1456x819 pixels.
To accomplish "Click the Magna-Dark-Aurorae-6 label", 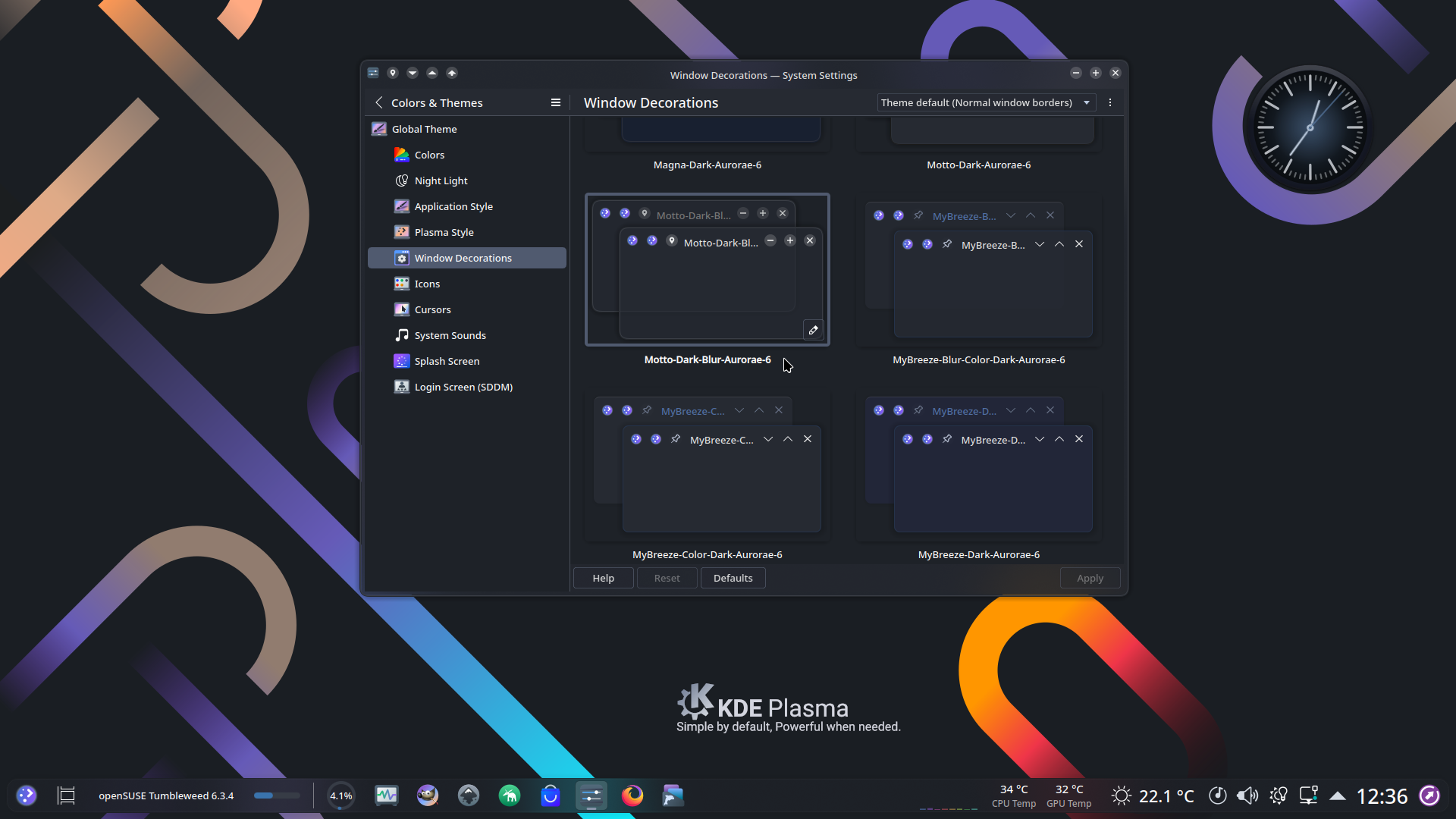I will click(x=708, y=165).
